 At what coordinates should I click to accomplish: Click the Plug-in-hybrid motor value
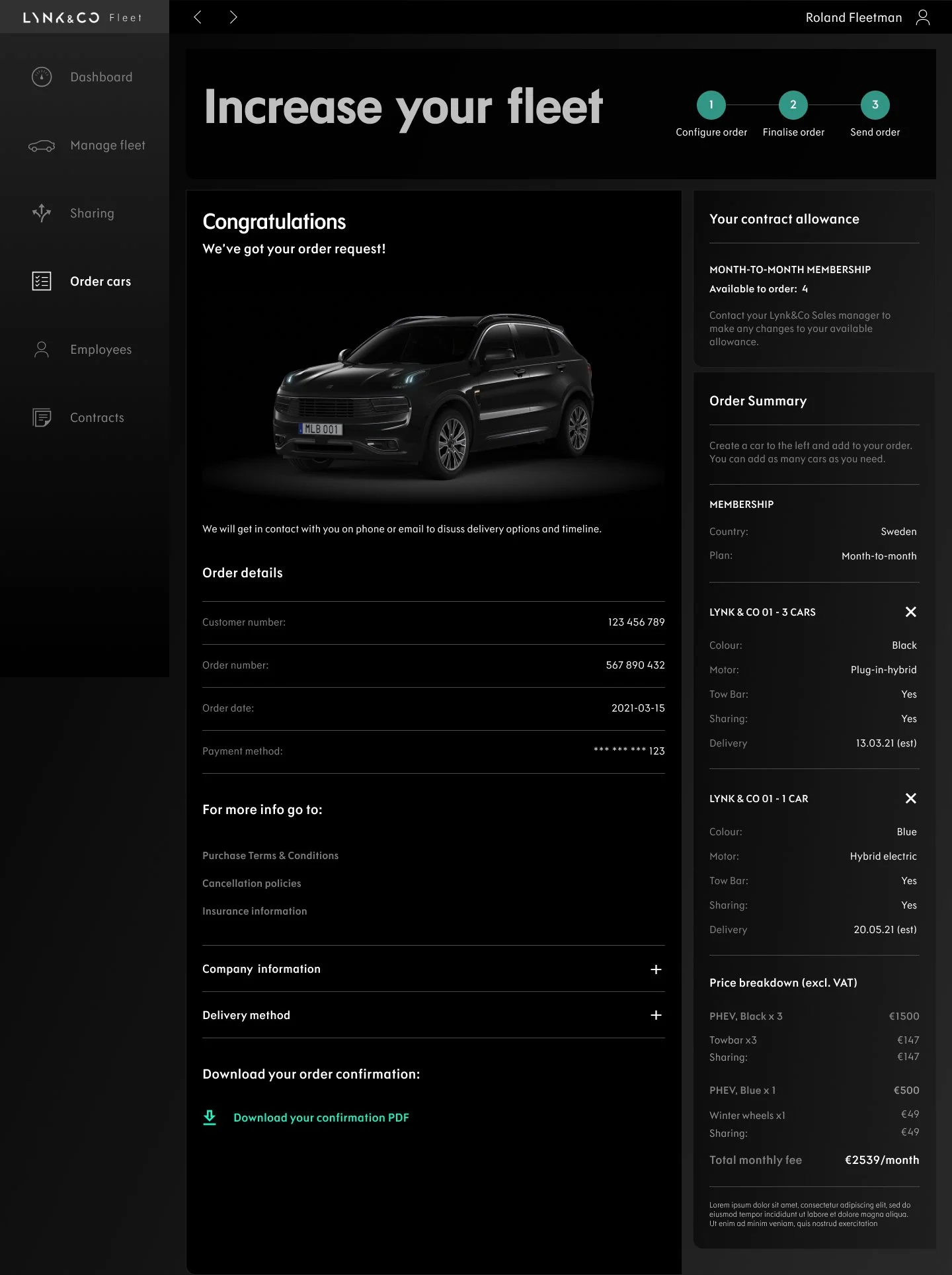[x=883, y=670]
